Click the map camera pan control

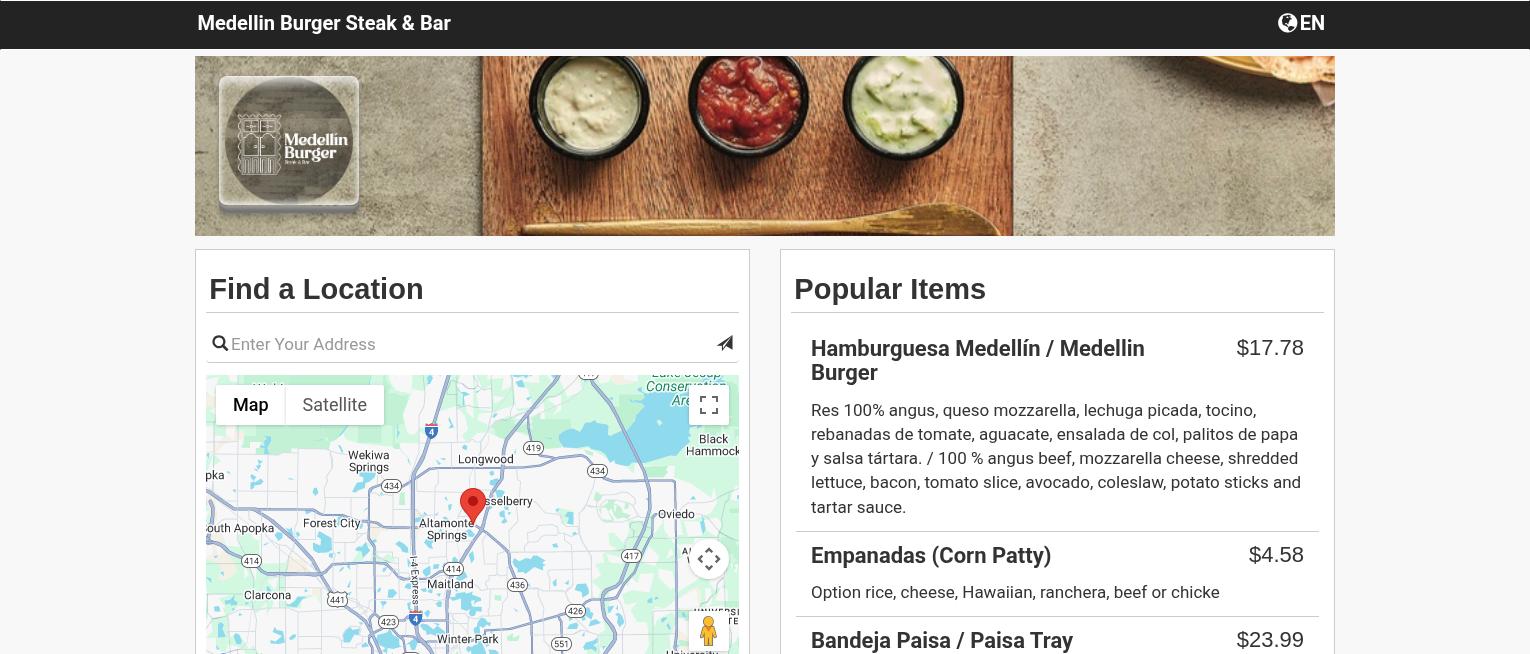(x=709, y=559)
